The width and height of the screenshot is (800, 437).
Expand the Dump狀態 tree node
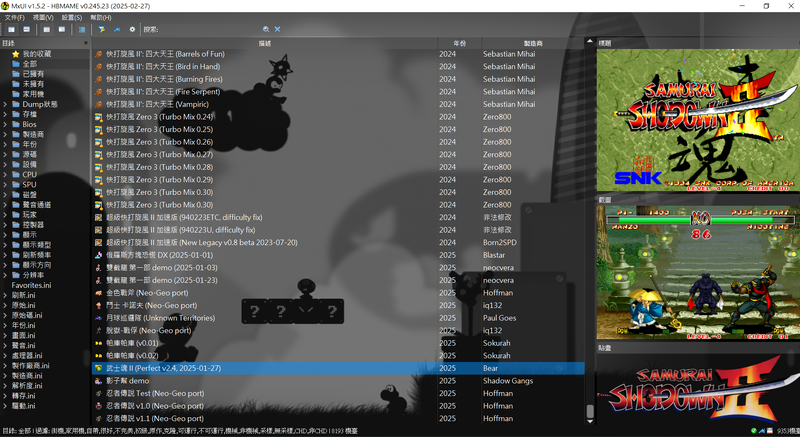pyautogui.click(x=5, y=104)
